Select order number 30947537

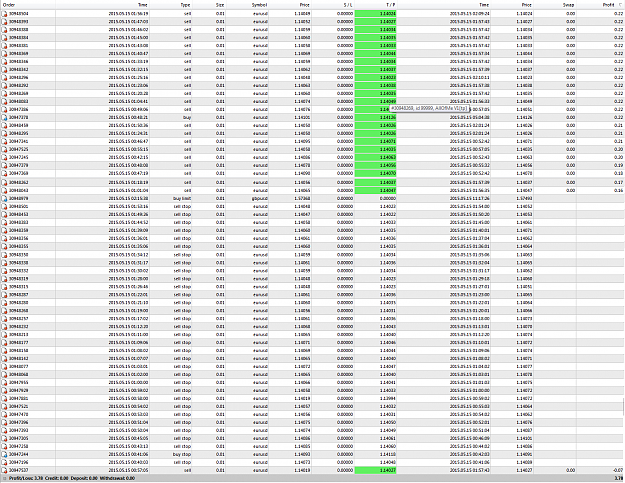19,470
